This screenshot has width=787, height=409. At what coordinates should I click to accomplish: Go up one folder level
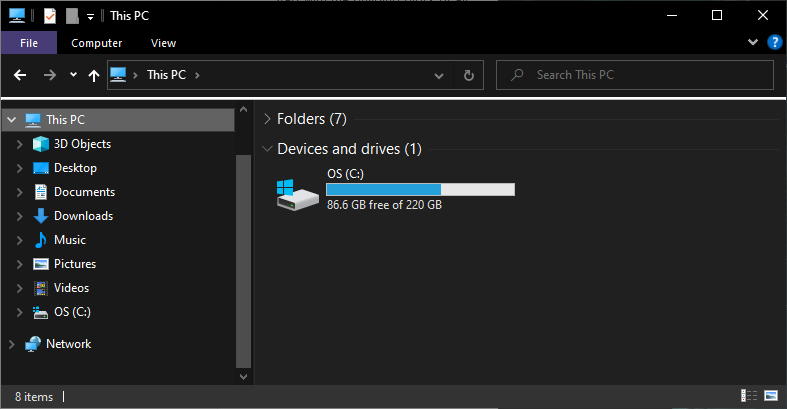pos(94,75)
